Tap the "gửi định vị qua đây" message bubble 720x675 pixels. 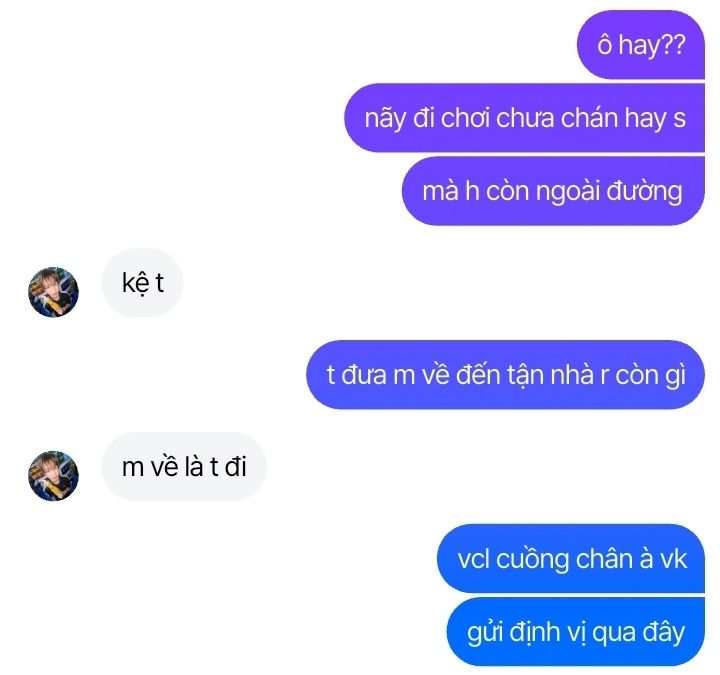coord(575,631)
